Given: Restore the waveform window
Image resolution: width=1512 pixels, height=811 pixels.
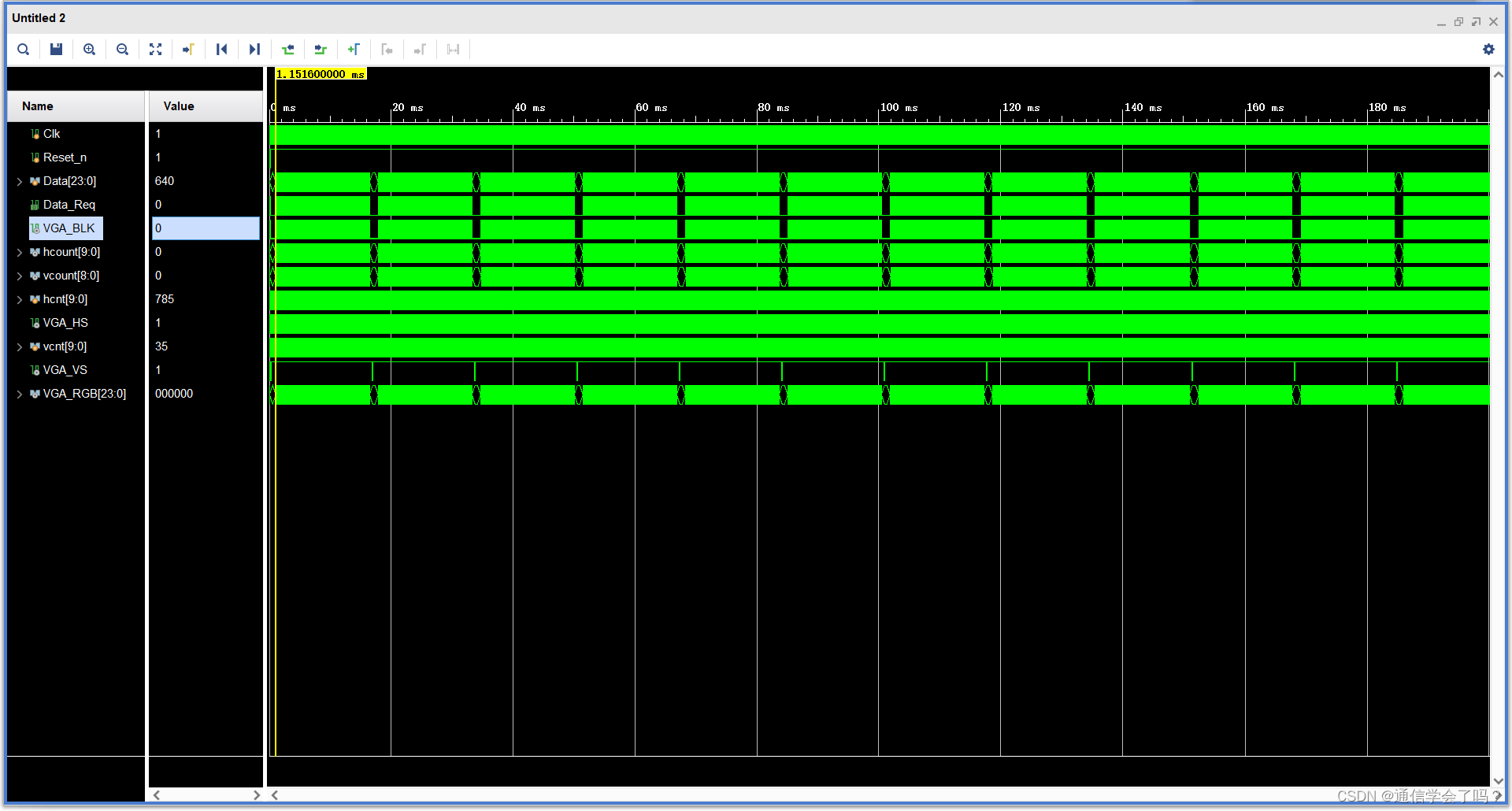Looking at the screenshot, I should (1458, 22).
